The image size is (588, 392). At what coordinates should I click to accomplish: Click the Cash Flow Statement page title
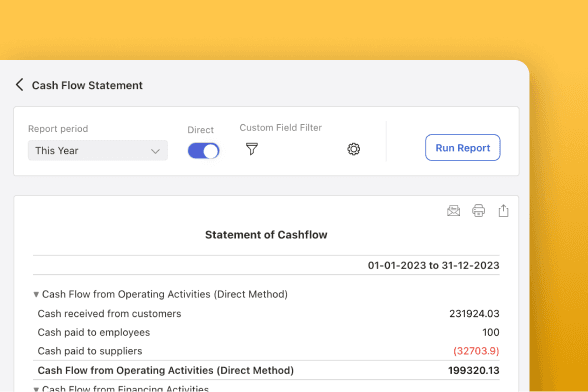(x=87, y=86)
